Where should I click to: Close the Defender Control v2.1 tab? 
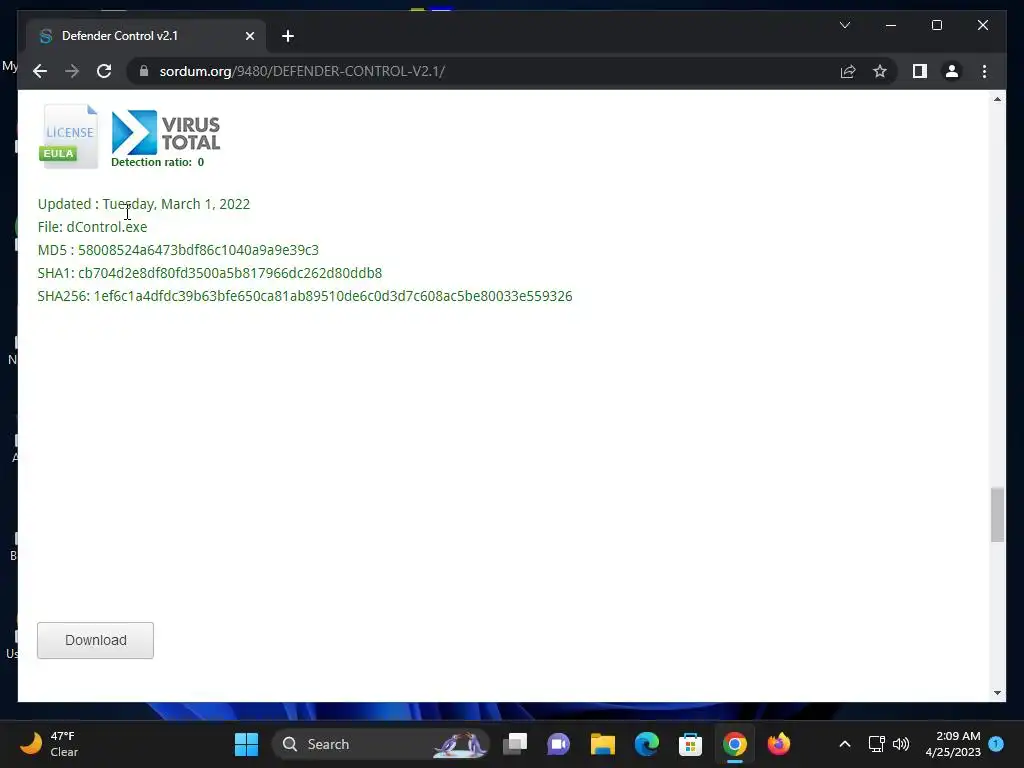[x=249, y=36]
